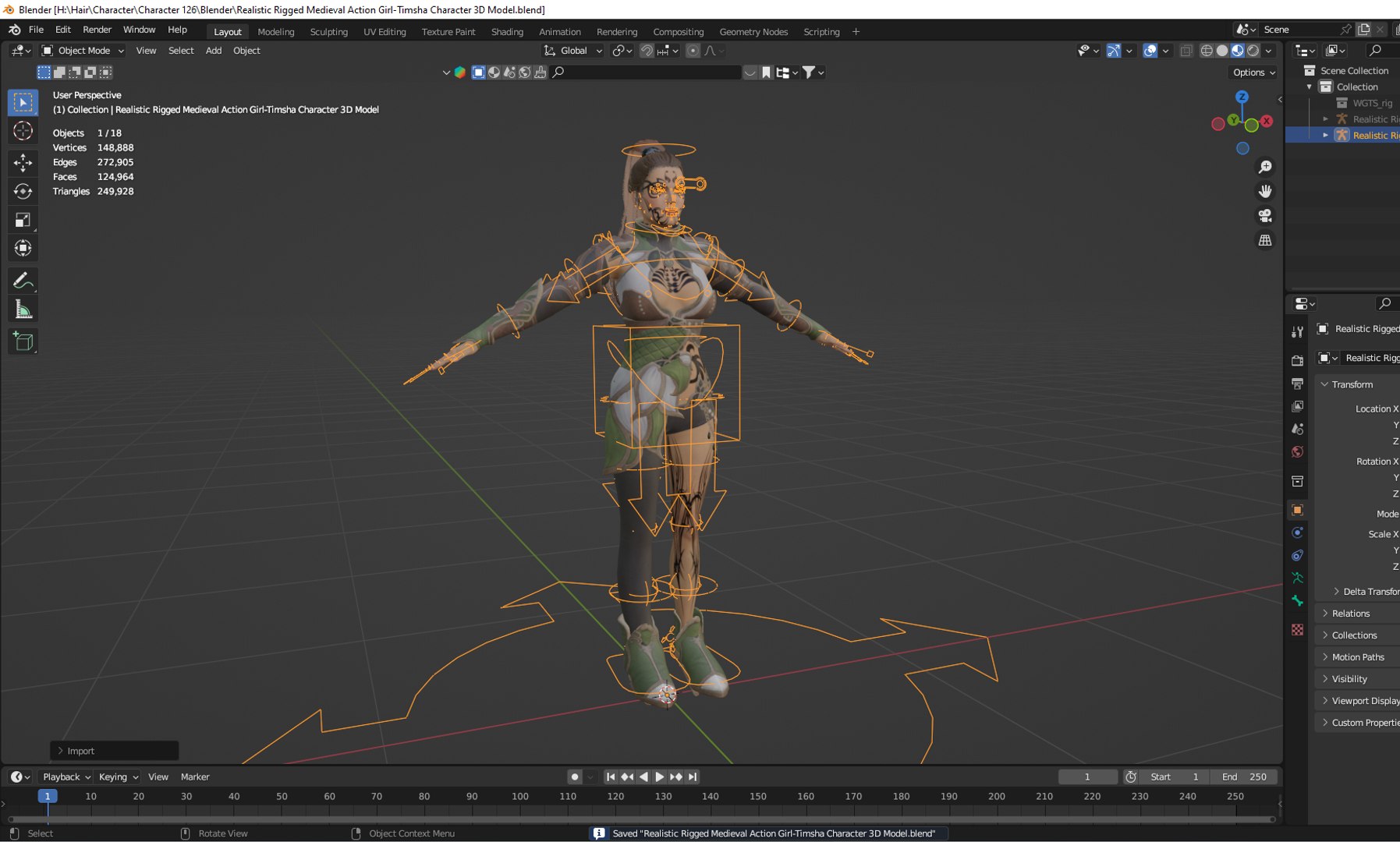The height and width of the screenshot is (842, 1400).
Task: Choose the Select Box tool
Action: [x=23, y=102]
